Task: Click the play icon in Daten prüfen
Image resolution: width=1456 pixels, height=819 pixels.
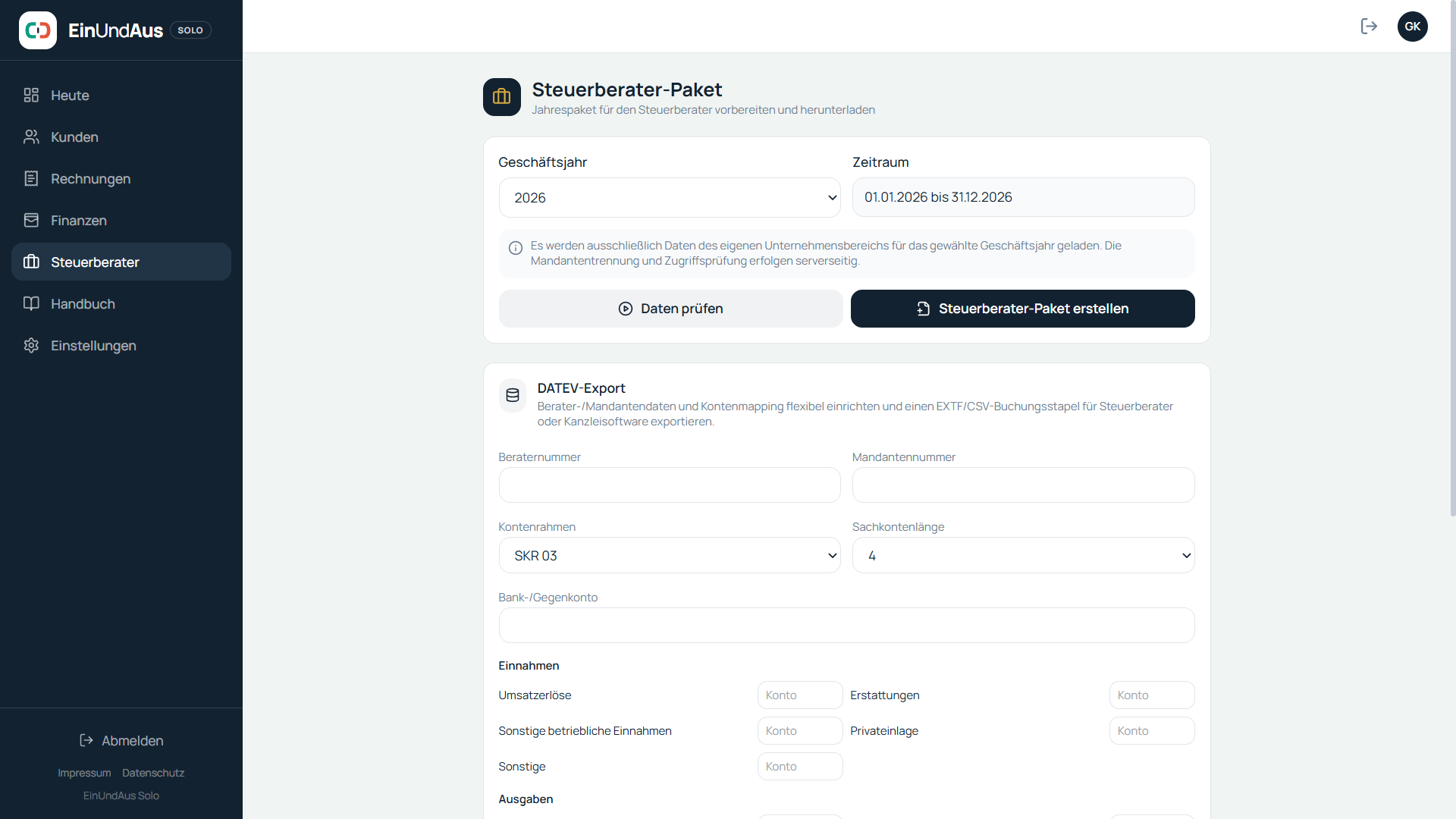Action: [x=626, y=309]
